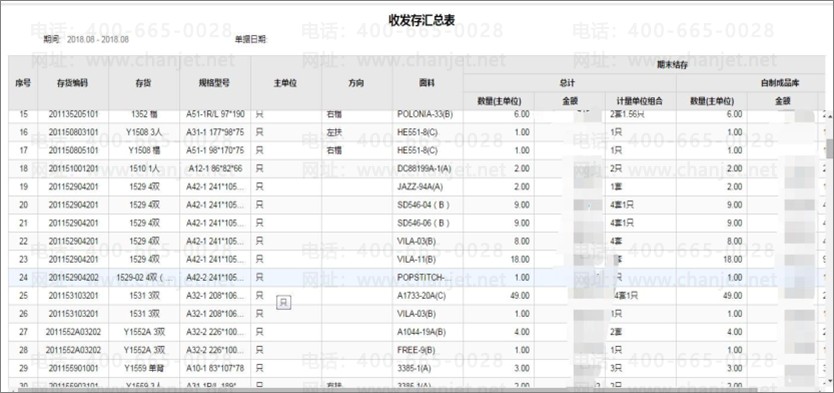Screen dimensions: 834x393
Task: Click inventory code 201150803101
Action: pyautogui.click(x=73, y=132)
